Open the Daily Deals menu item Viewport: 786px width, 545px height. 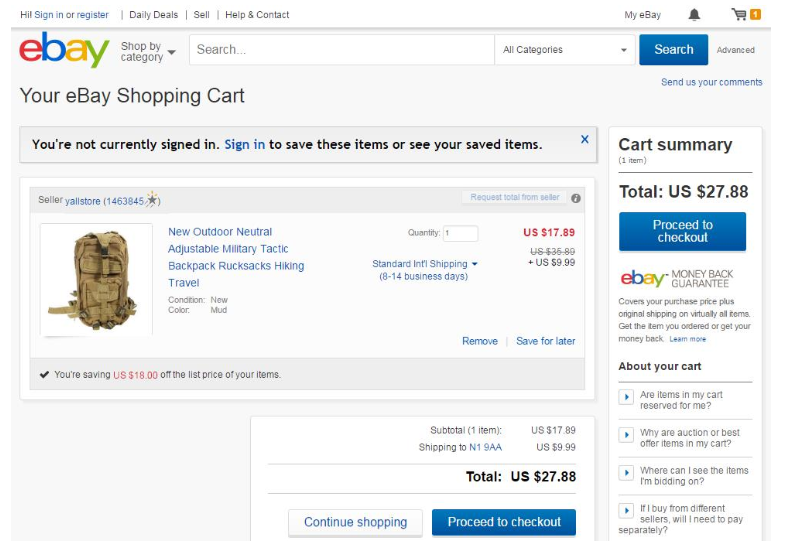coord(153,15)
